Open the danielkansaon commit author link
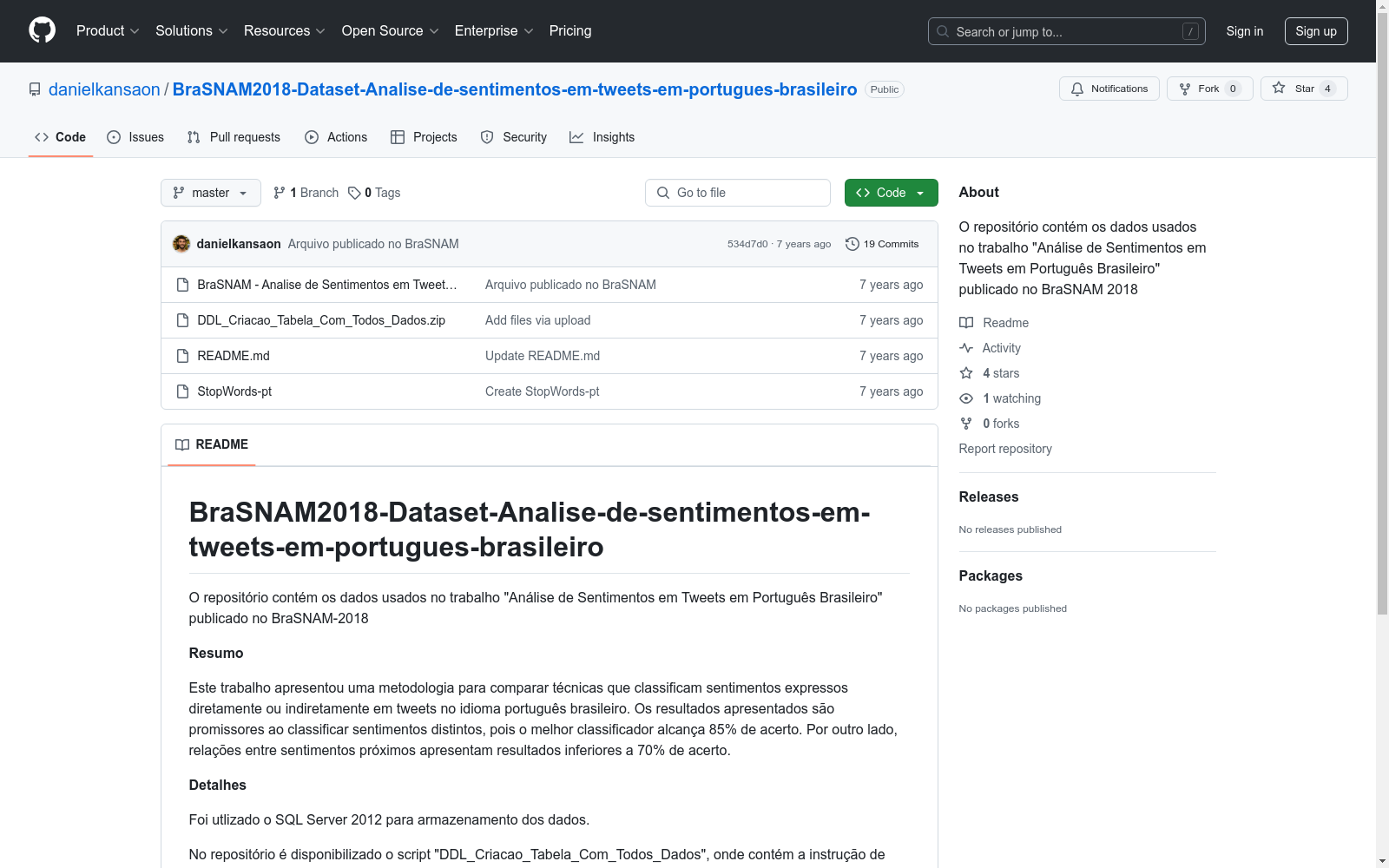Image resolution: width=1389 pixels, height=868 pixels. pos(239,244)
